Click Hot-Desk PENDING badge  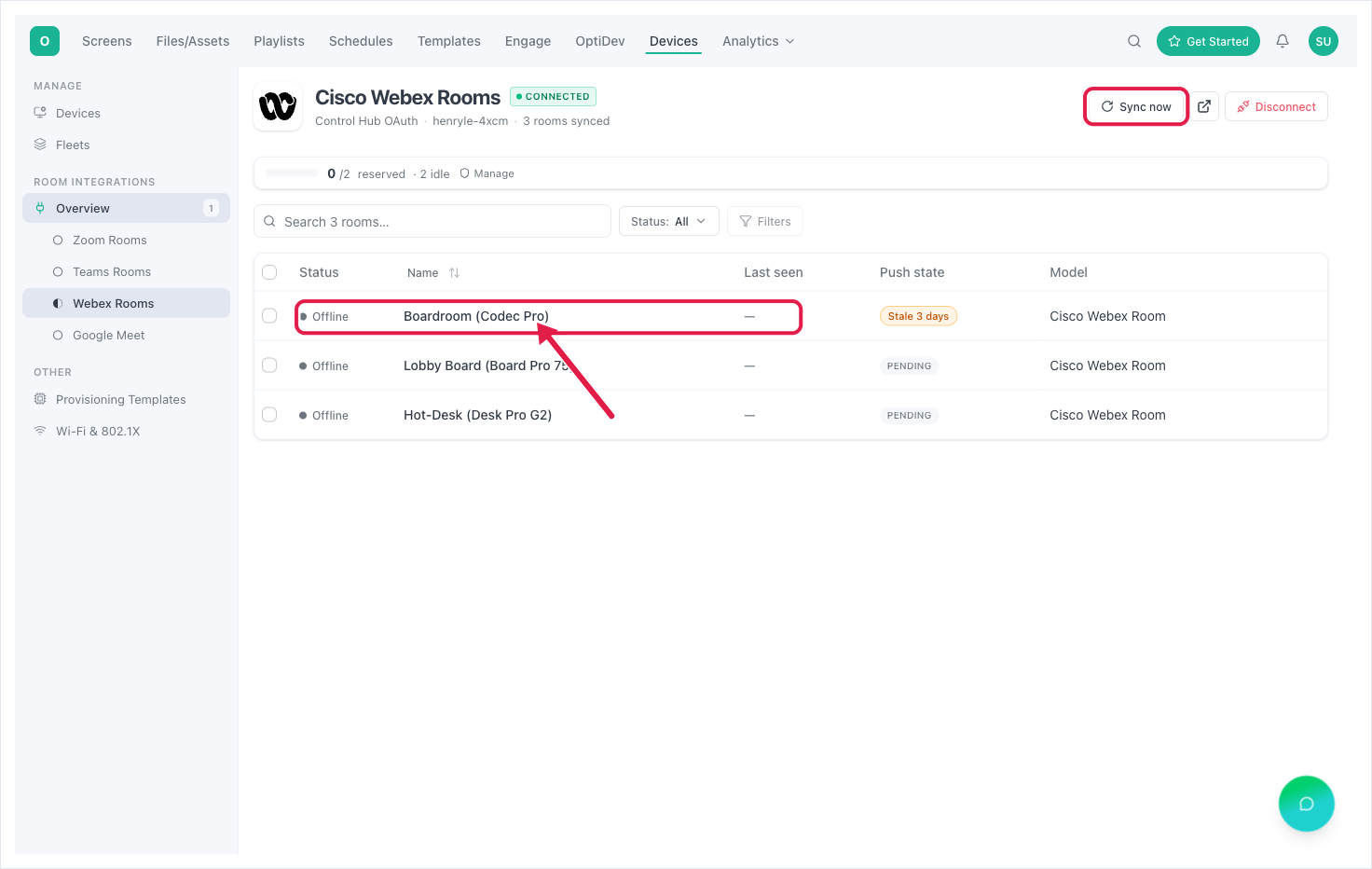tap(909, 415)
